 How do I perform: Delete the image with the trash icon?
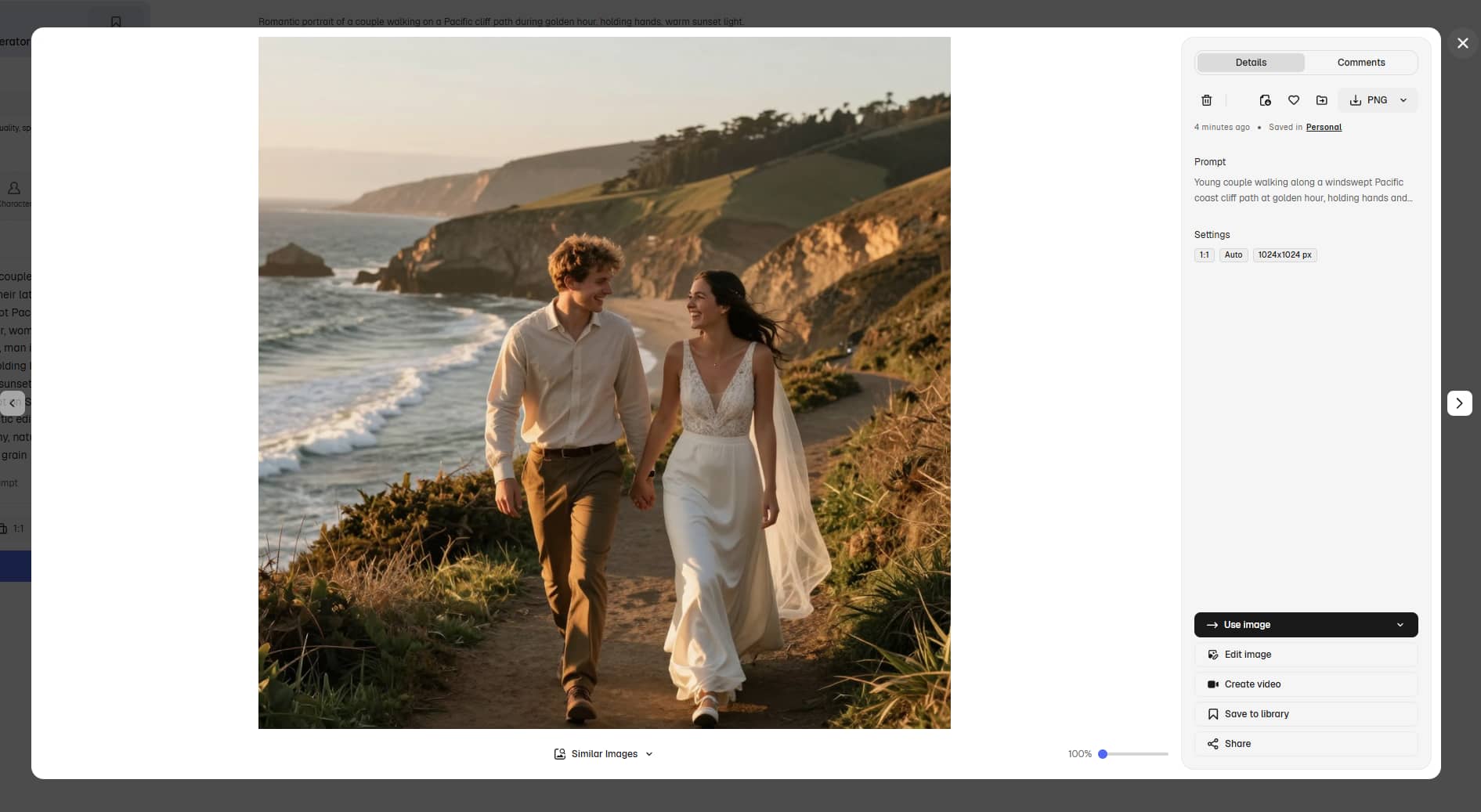(1206, 100)
